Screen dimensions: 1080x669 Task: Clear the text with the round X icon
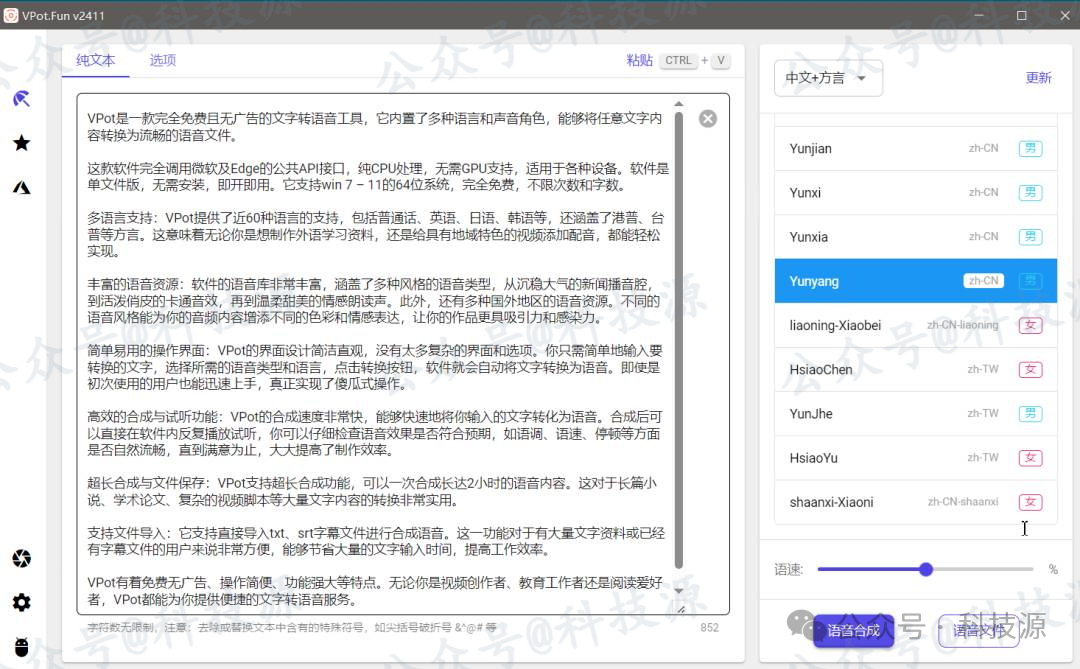coord(707,119)
